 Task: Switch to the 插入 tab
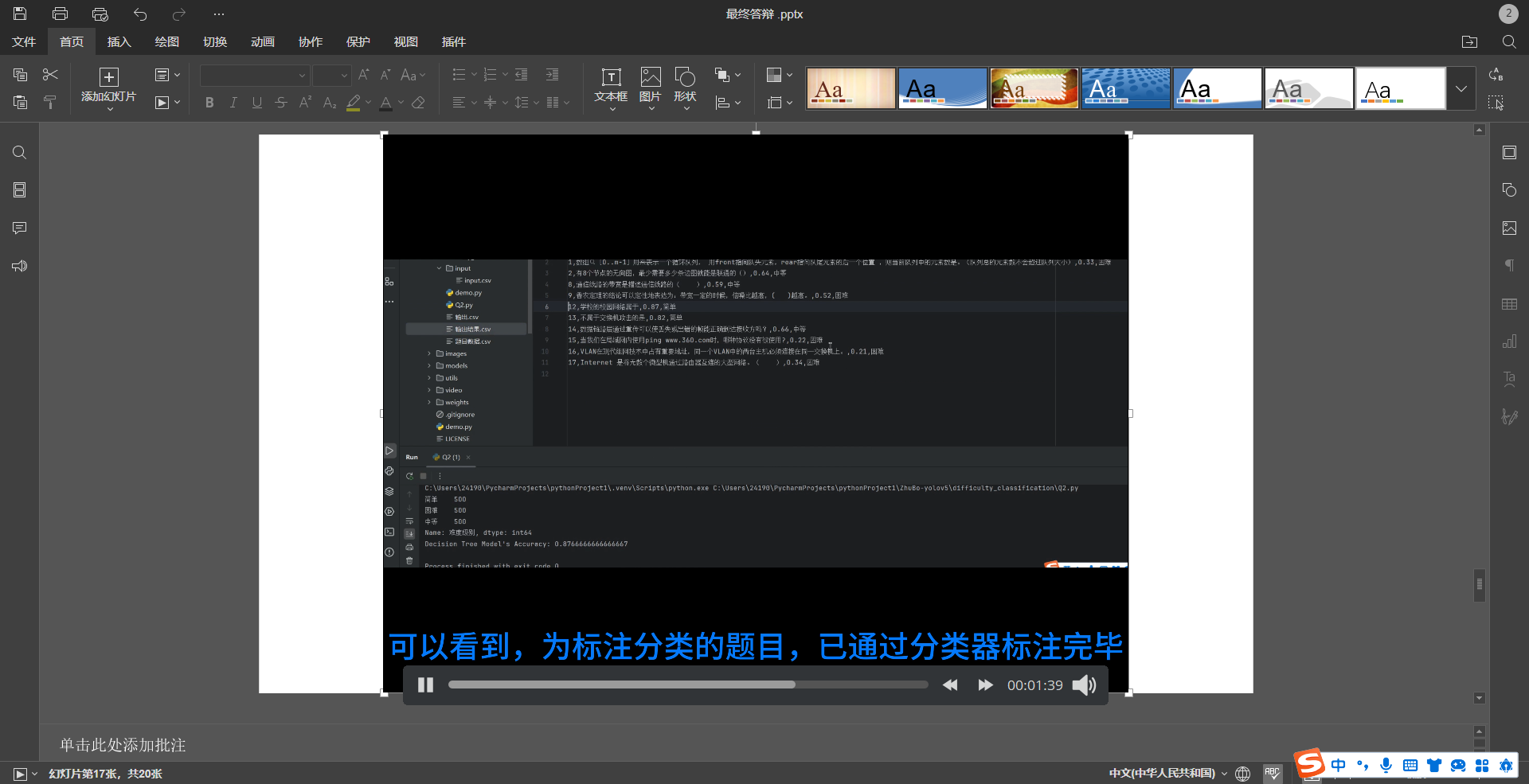click(119, 41)
